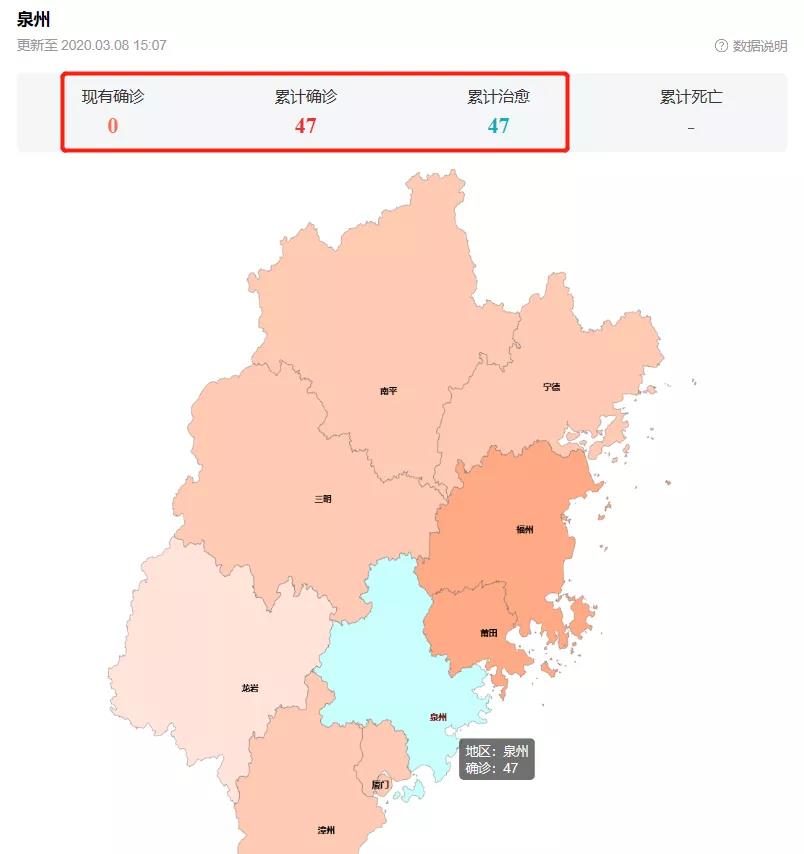Select the 现有确诊 statistic label
Screen dimensions: 804x854
pos(113,97)
